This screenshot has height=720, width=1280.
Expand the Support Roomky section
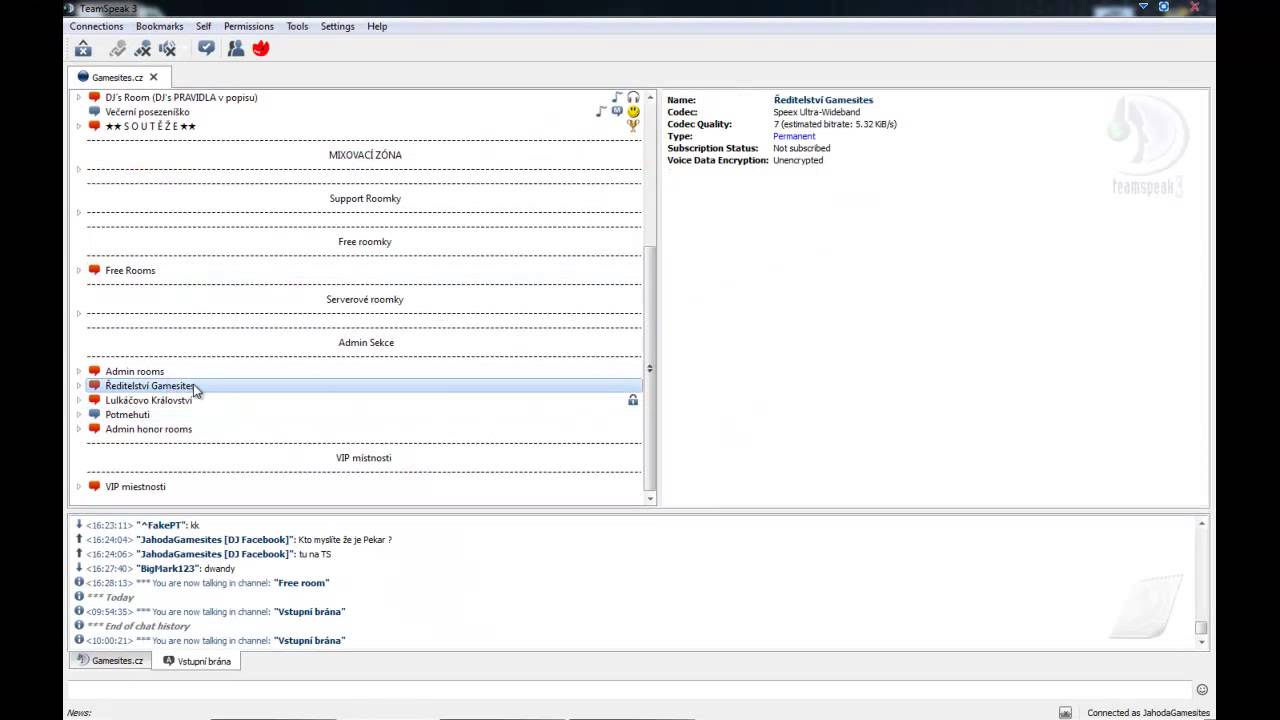pyautogui.click(x=79, y=212)
